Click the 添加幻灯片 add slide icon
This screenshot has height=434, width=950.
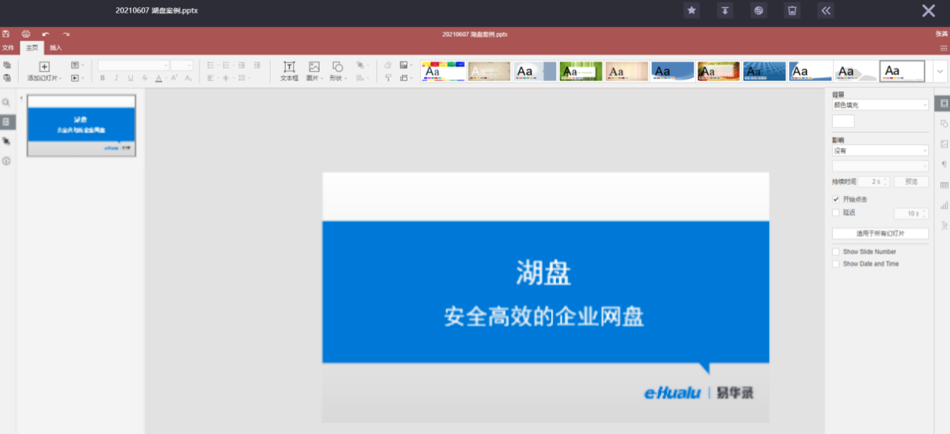[44, 67]
